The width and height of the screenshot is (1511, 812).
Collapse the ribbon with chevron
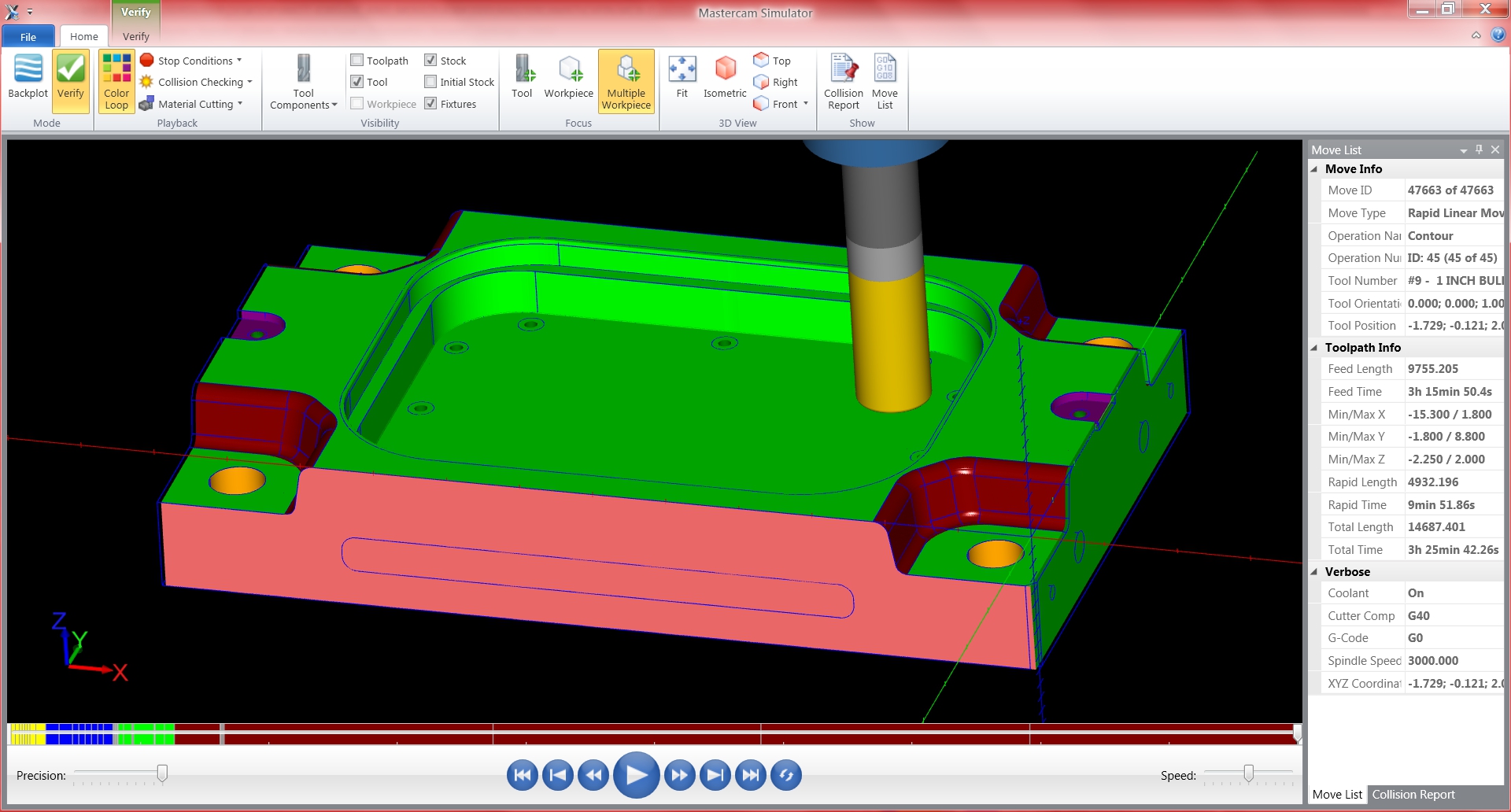pyautogui.click(x=1476, y=35)
